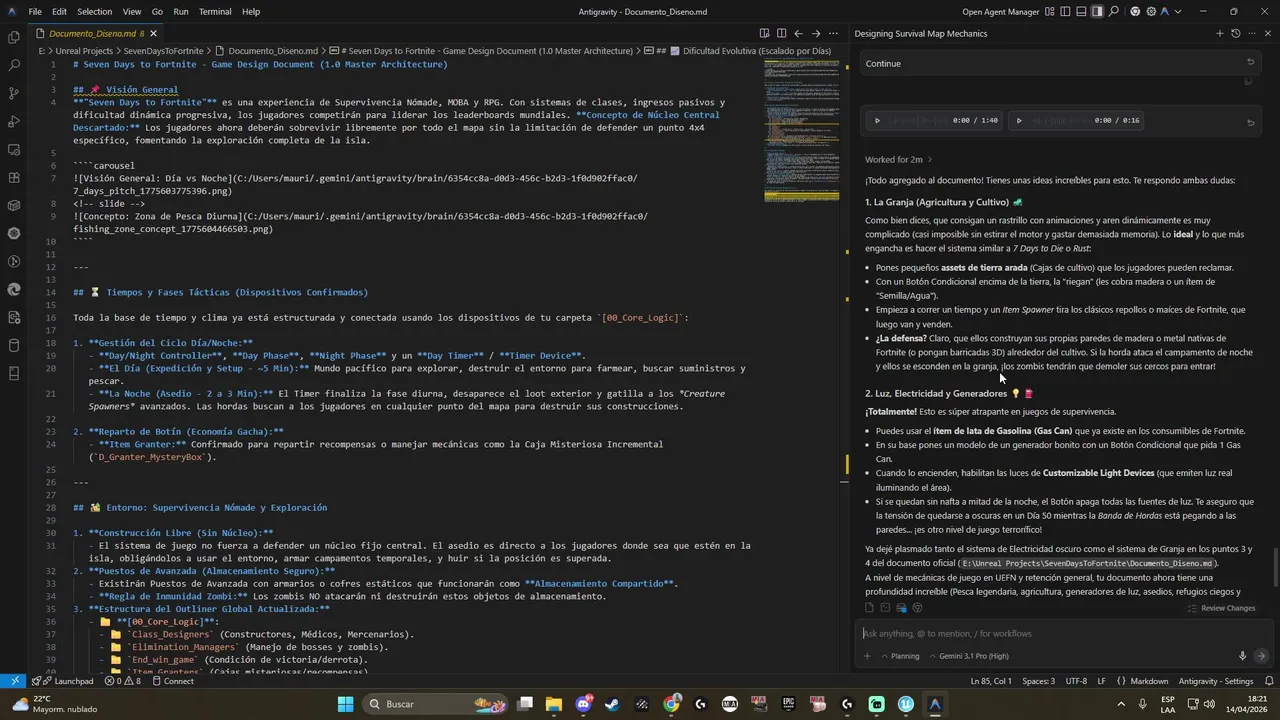
Task: Go back with the left arrow in editor toolbar
Action: coord(798,33)
